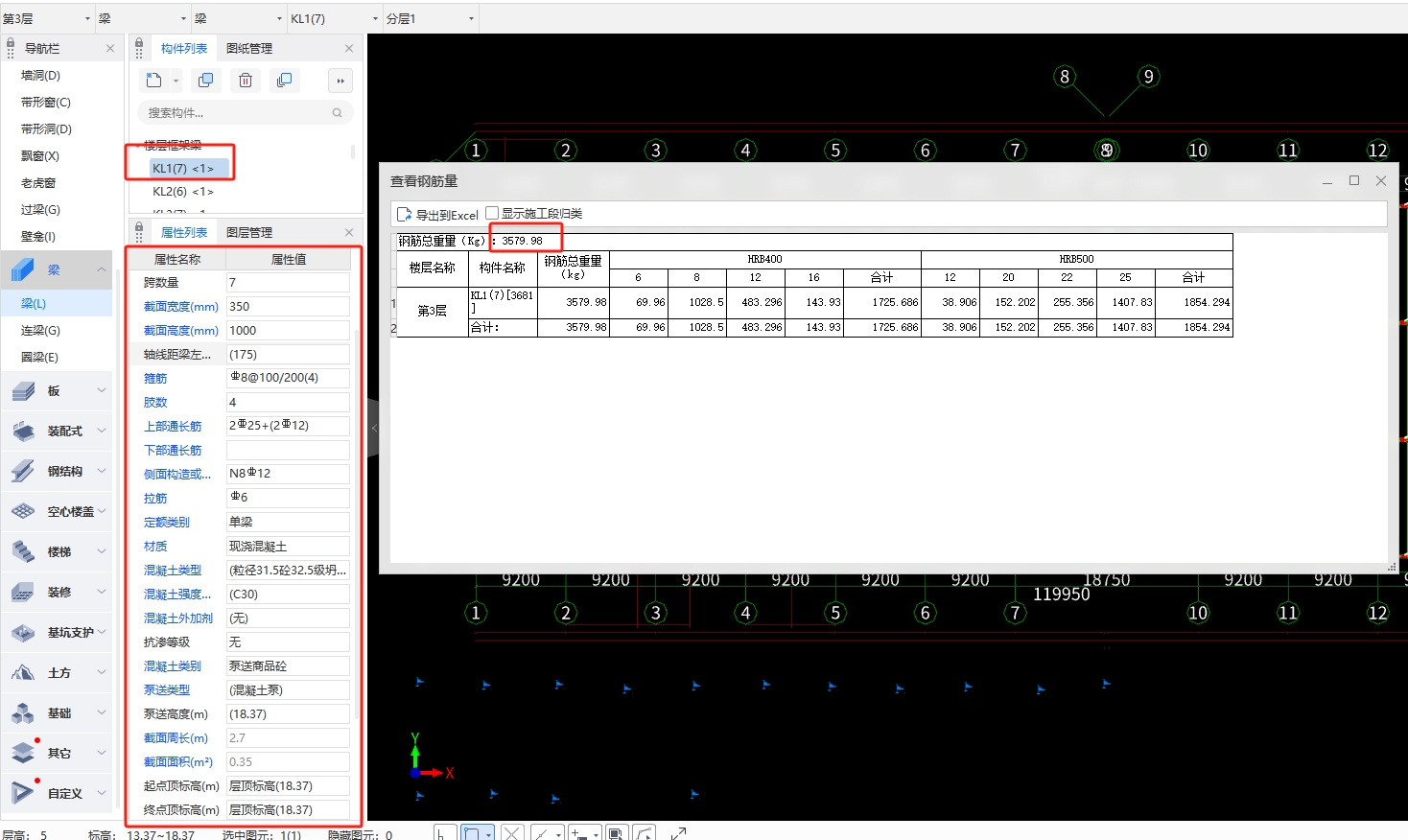Viewport: 1408px width, 840px height.
Task: Collapse the 梁 category section
Action: (x=102, y=269)
